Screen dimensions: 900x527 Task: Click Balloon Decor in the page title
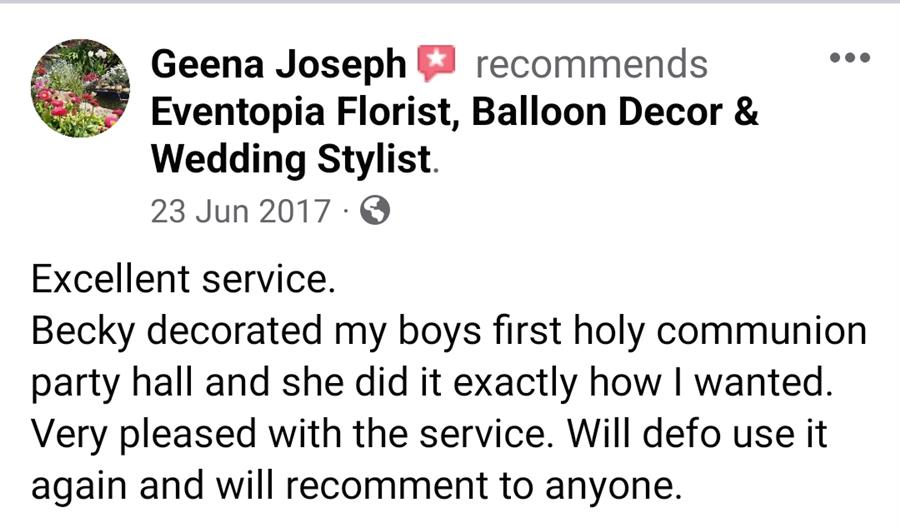point(596,111)
